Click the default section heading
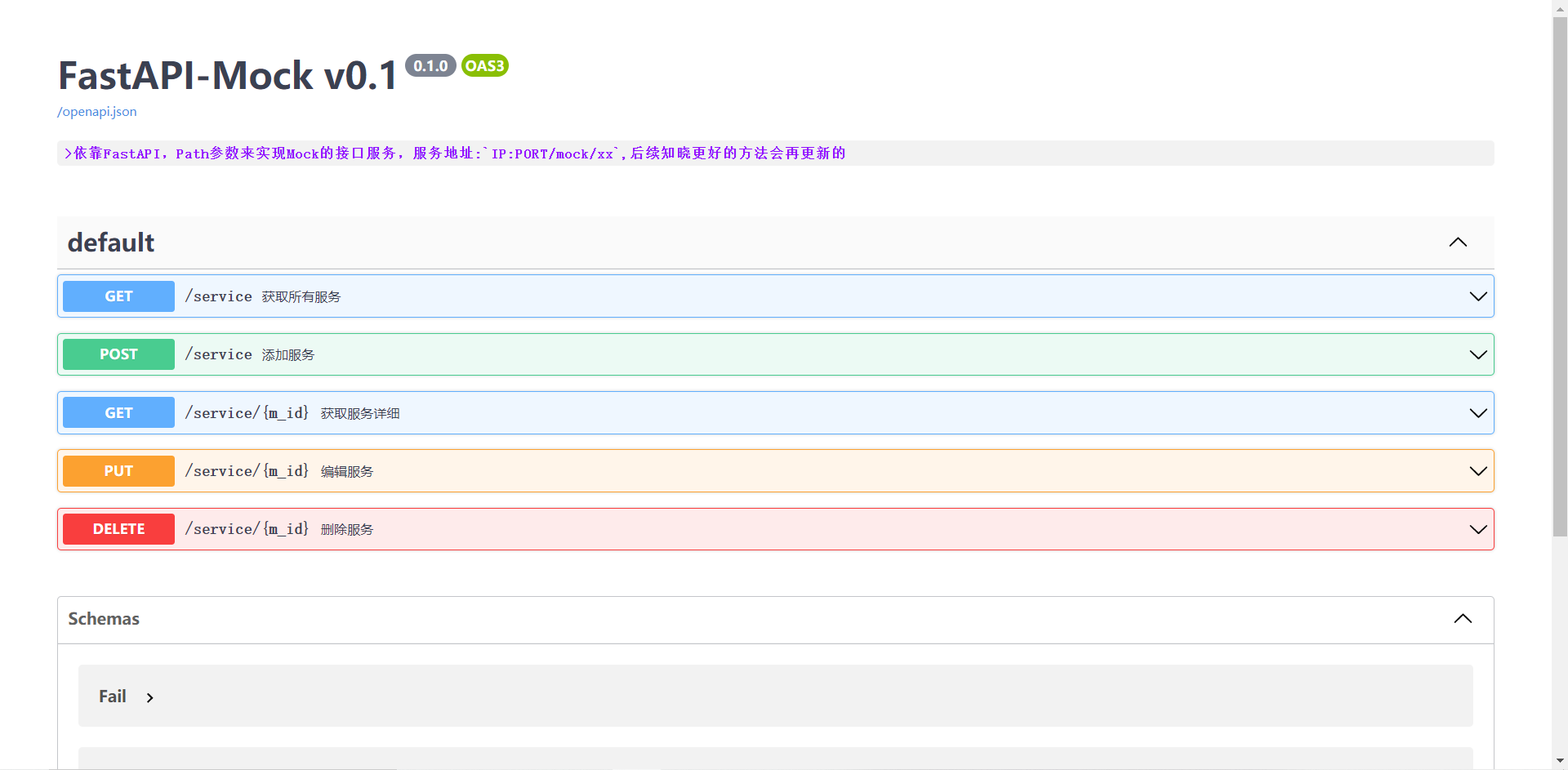 [x=111, y=243]
